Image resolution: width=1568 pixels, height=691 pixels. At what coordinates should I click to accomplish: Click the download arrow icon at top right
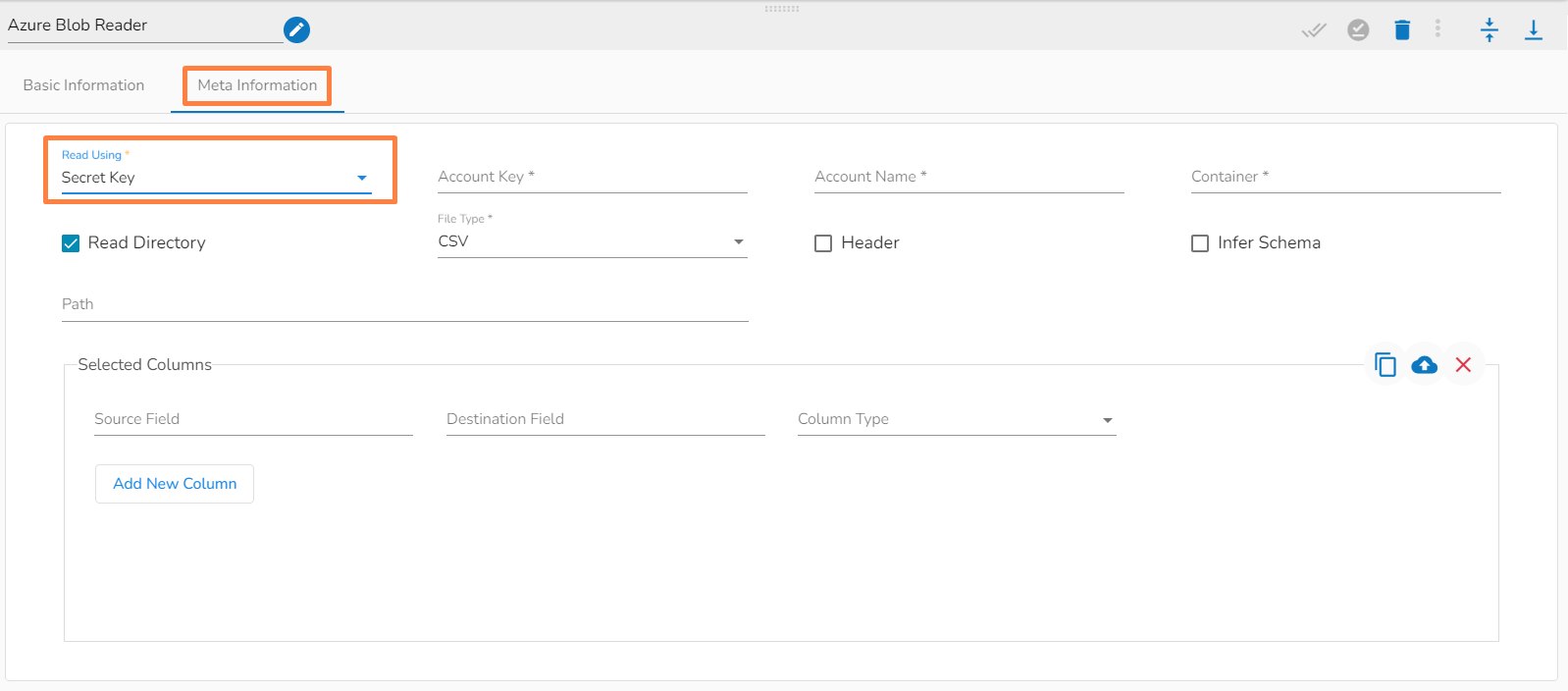click(1533, 30)
